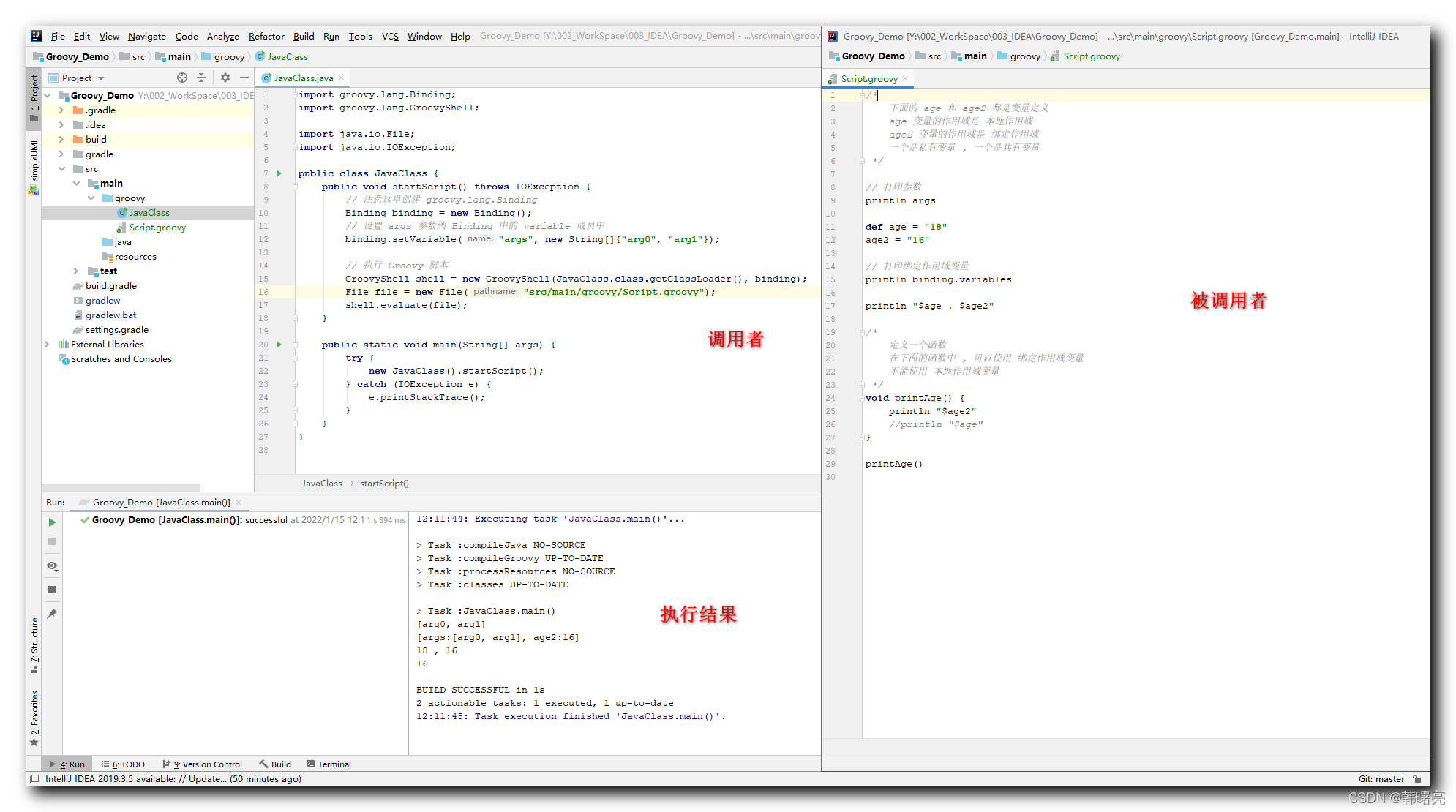
Task: Select JavaClass in the project tree
Action: (149, 213)
